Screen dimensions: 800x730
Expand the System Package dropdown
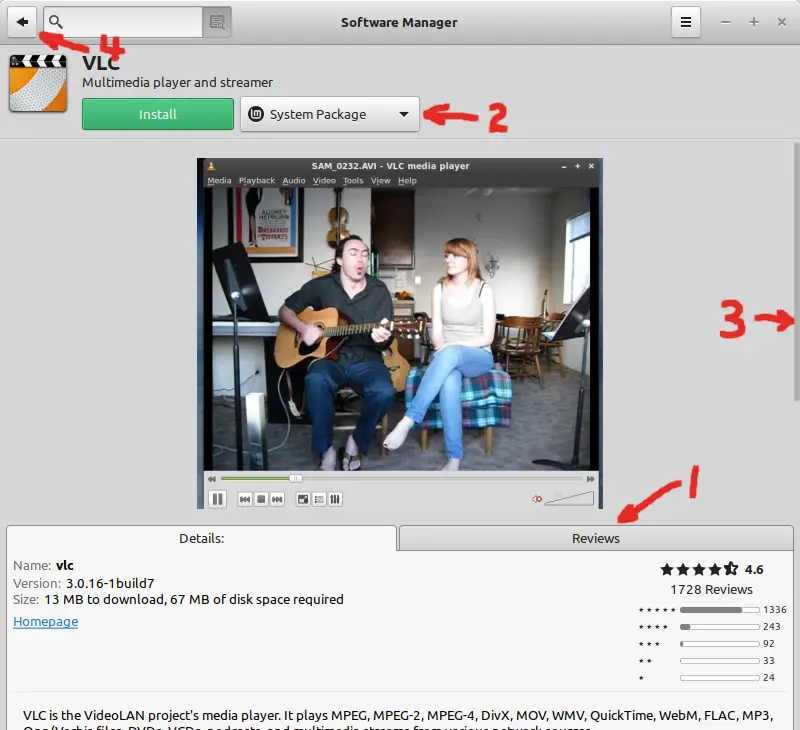click(x=330, y=114)
